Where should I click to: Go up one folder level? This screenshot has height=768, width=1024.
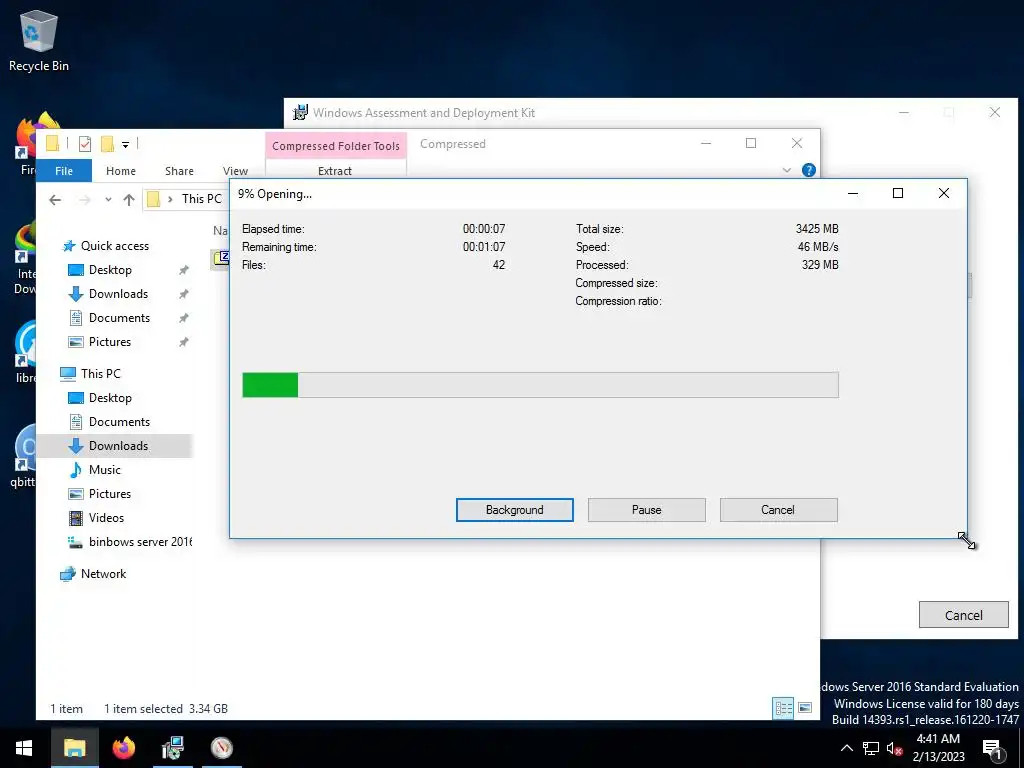[x=129, y=200]
